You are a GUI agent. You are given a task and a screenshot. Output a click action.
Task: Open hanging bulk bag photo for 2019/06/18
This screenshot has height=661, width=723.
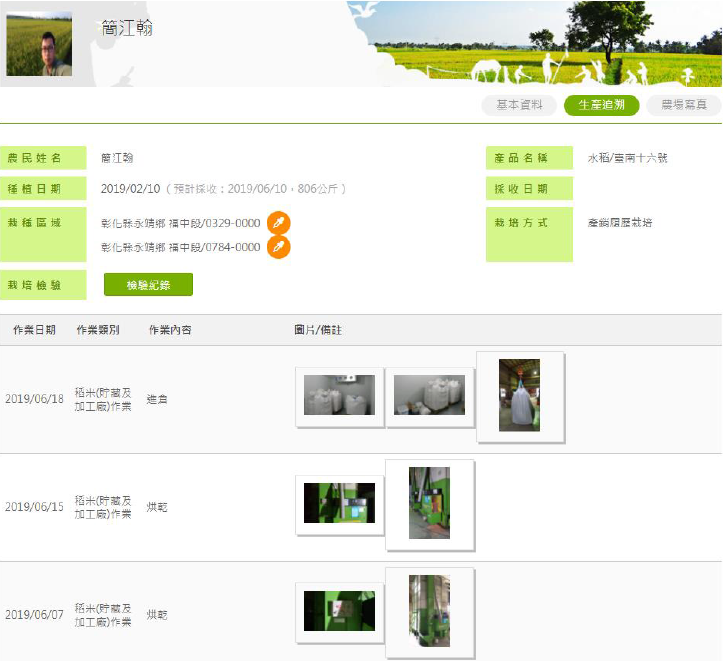[x=520, y=395]
